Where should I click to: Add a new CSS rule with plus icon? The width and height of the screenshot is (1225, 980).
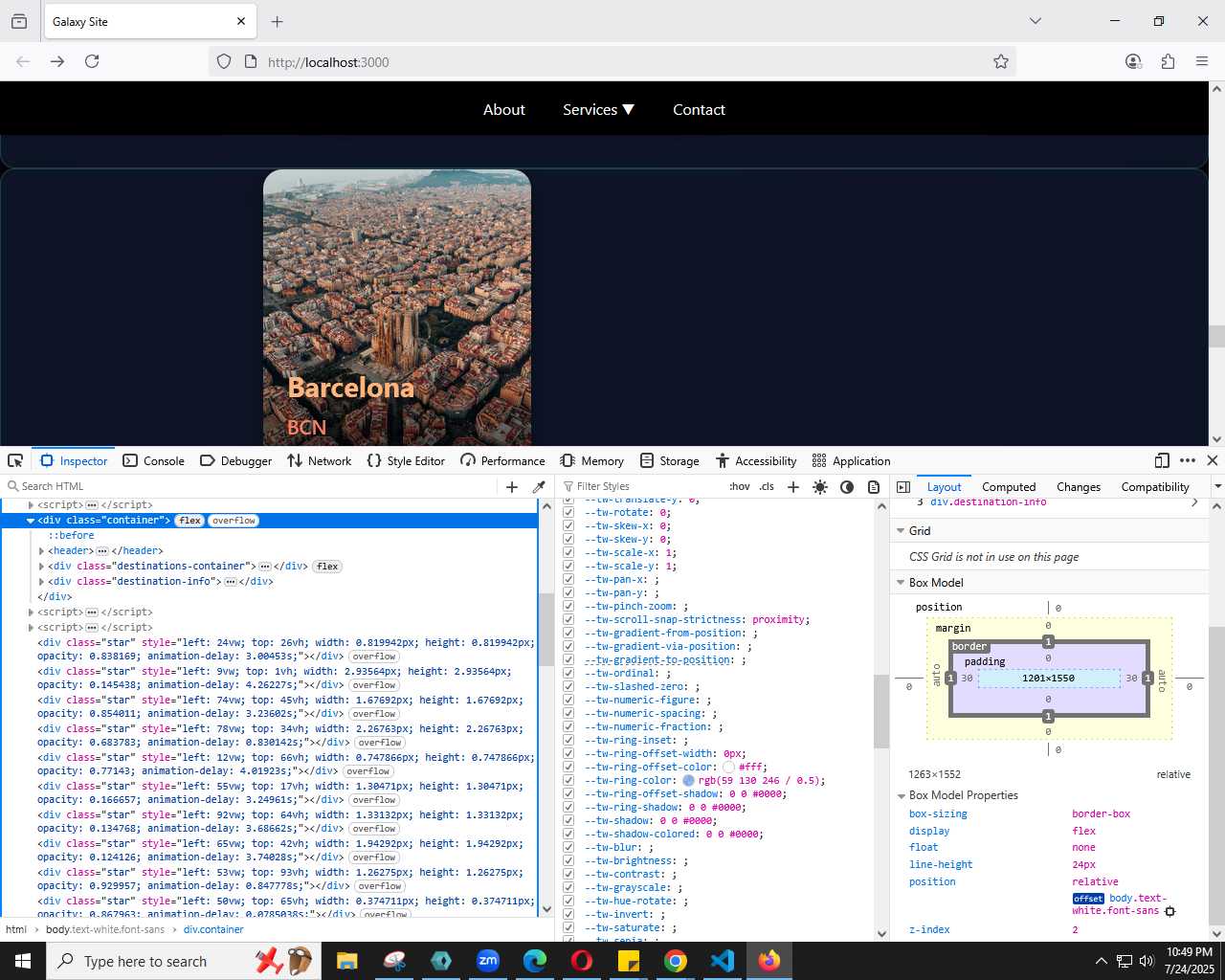793,486
